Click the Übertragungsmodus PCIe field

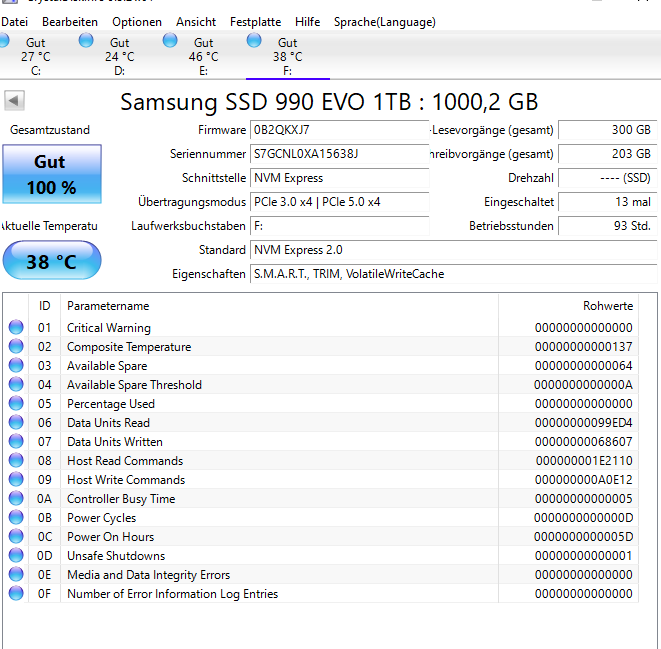[x=340, y=202]
